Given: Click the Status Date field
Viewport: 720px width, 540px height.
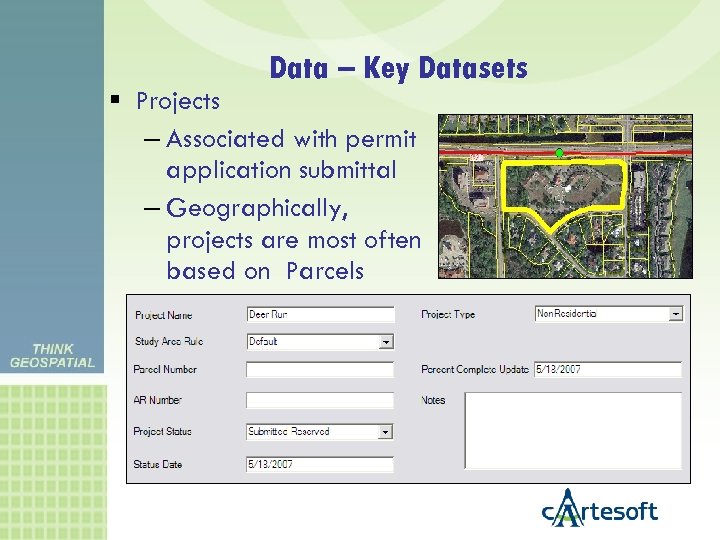Looking at the screenshot, I should (320, 464).
